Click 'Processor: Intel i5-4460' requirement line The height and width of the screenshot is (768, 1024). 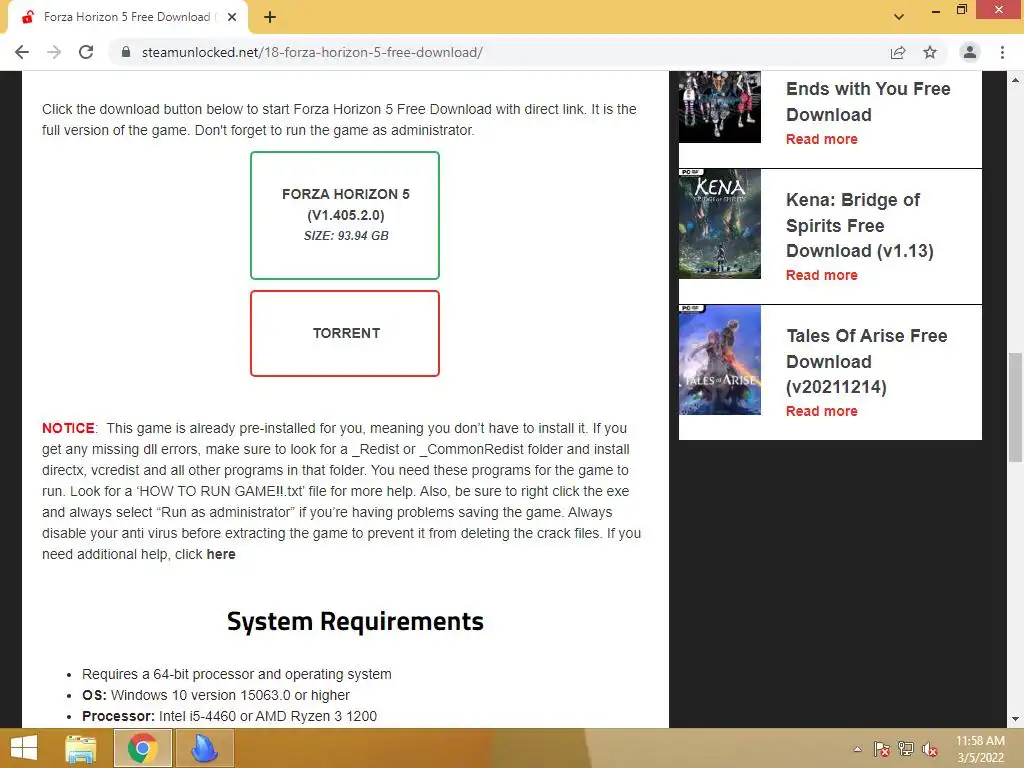point(230,716)
